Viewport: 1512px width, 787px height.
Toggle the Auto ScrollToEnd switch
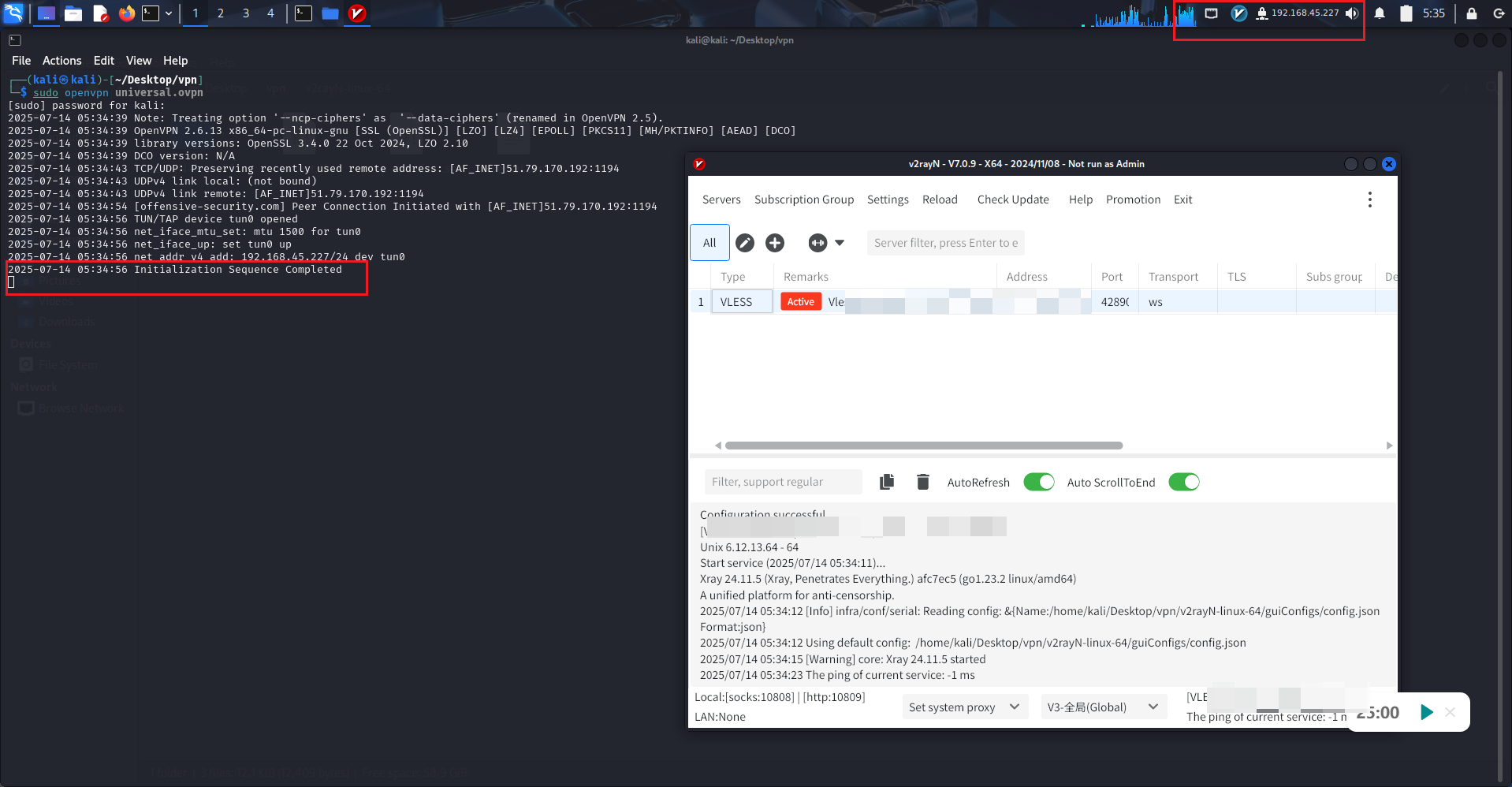(x=1184, y=482)
